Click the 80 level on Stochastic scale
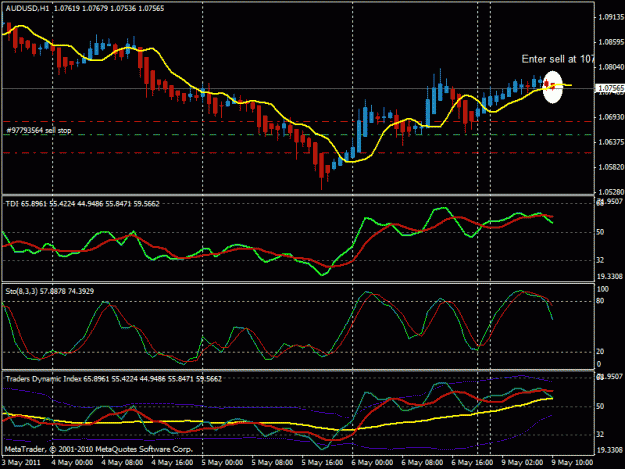625x469 pixels. 600,301
